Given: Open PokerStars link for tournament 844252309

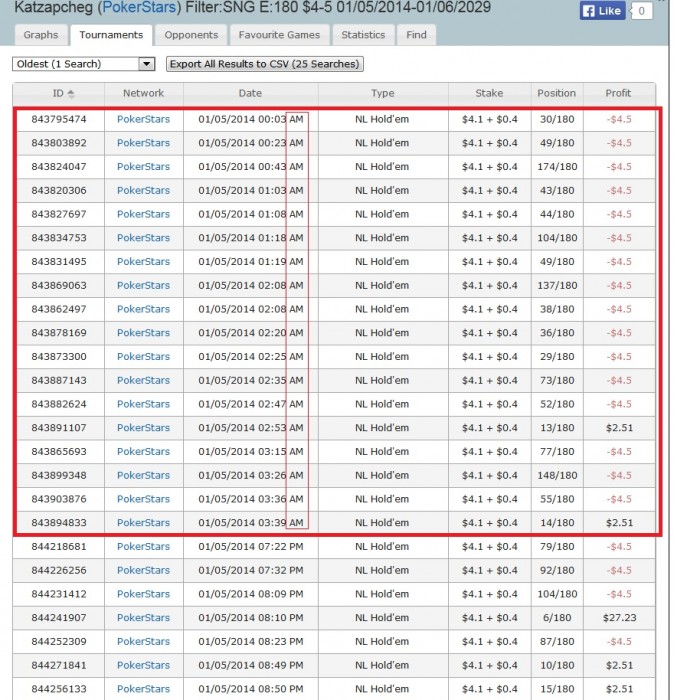Looking at the screenshot, I should (144, 642).
